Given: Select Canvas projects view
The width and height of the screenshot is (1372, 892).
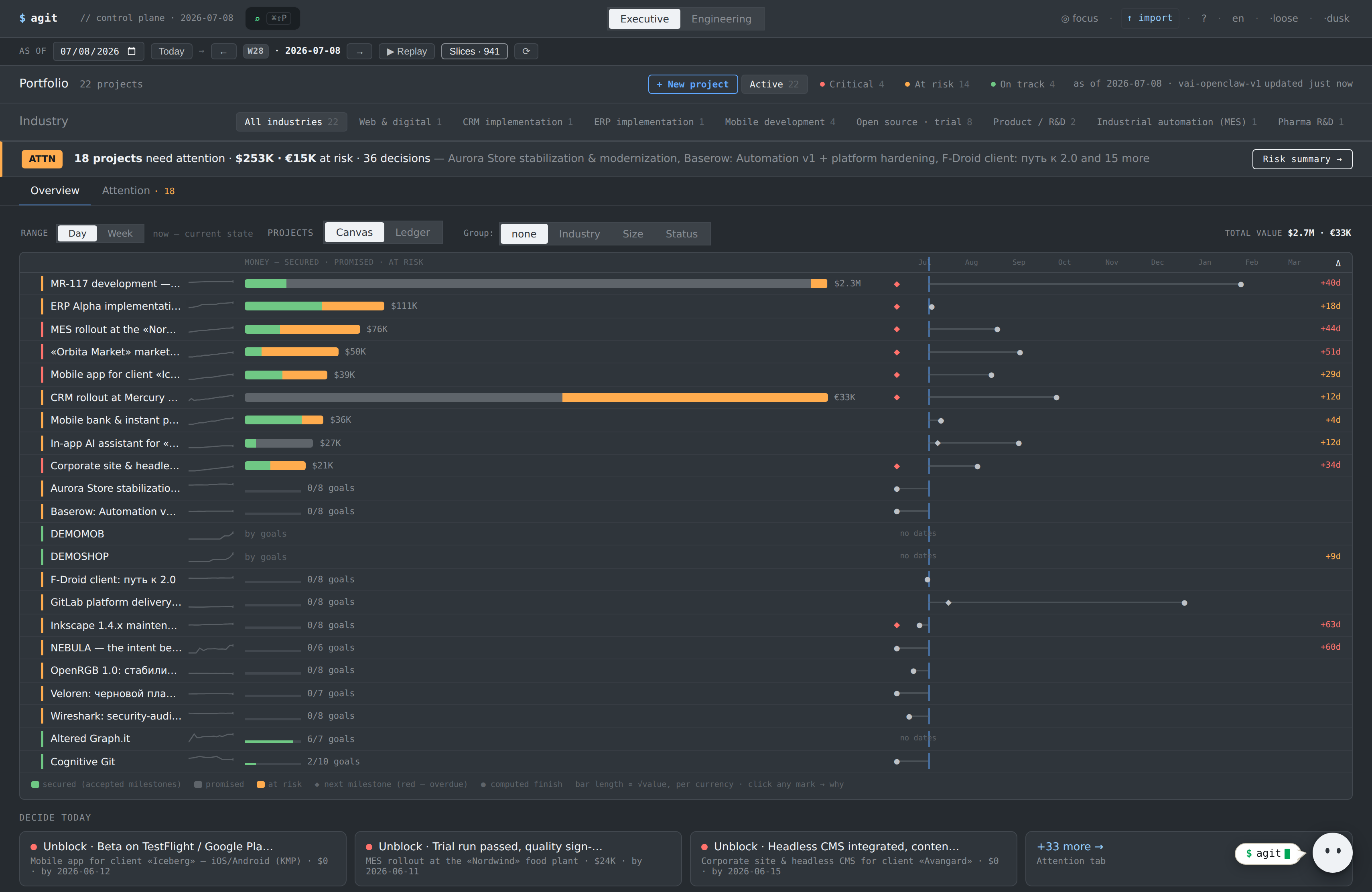Looking at the screenshot, I should (354, 232).
